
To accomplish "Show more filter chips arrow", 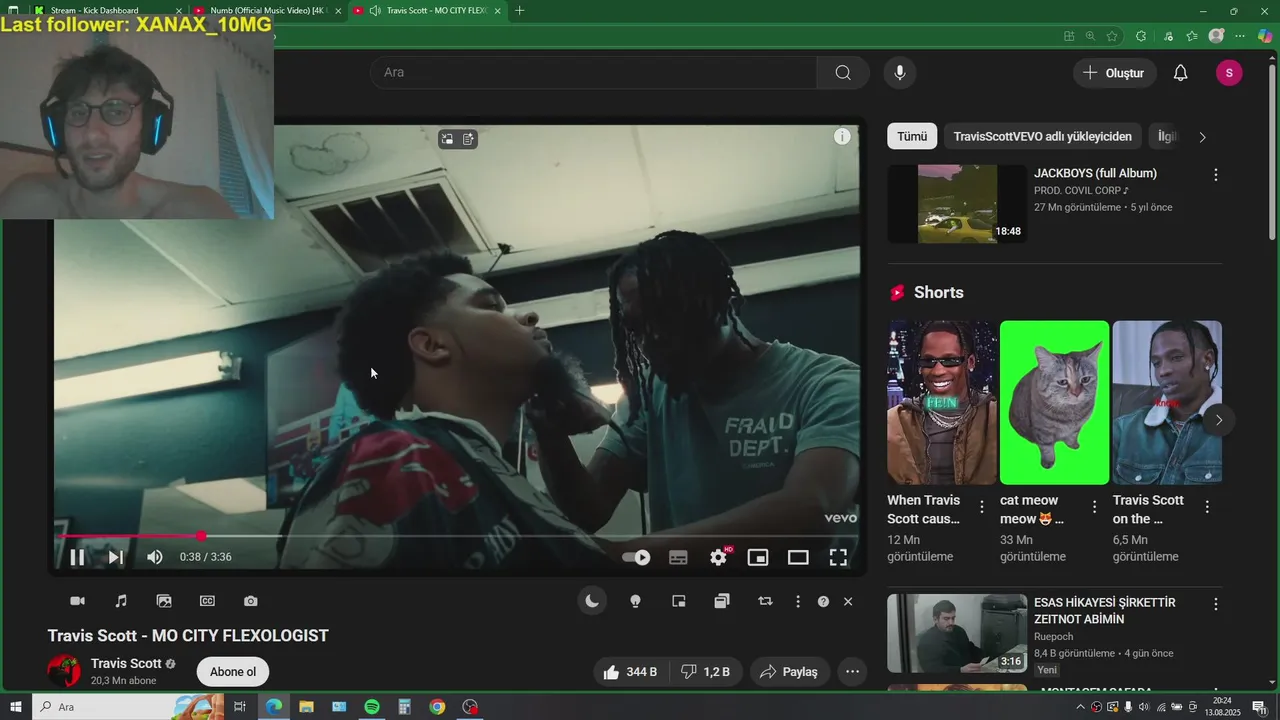I will pos(1202,137).
